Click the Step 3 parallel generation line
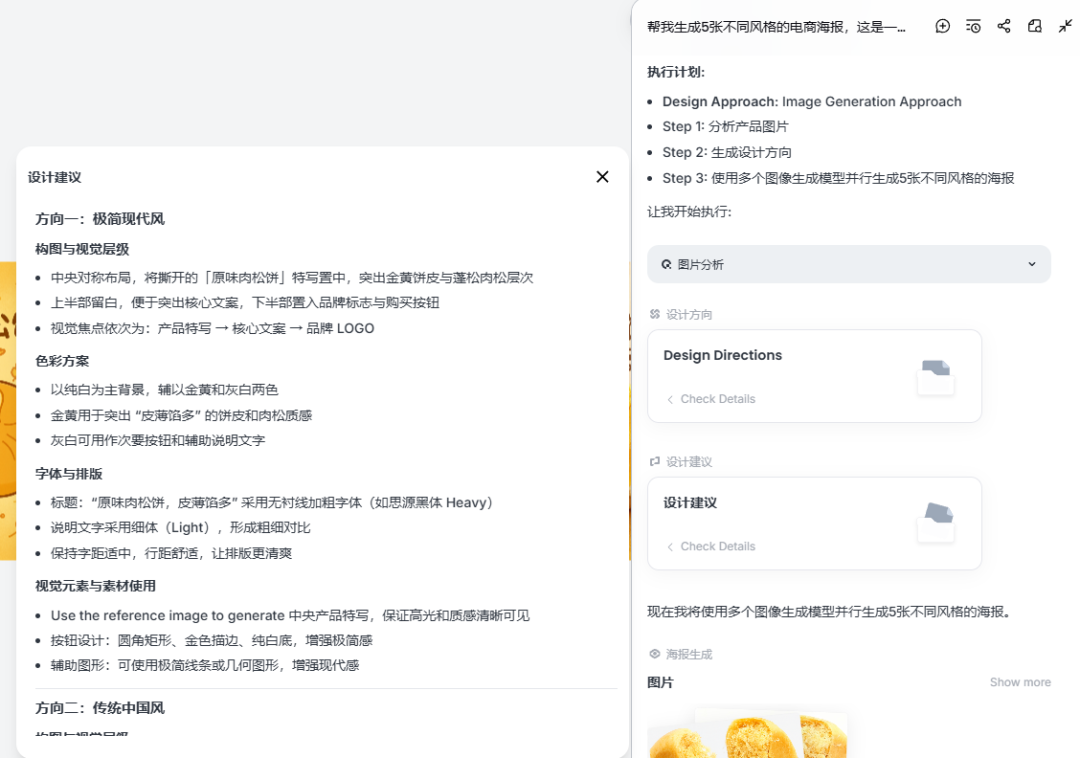1080x758 pixels. coord(838,178)
